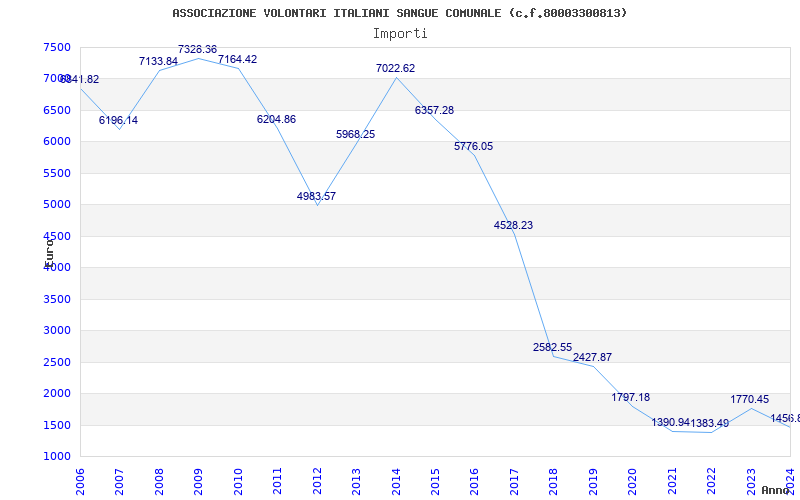Click the 1383.49 data label

[x=710, y=423]
